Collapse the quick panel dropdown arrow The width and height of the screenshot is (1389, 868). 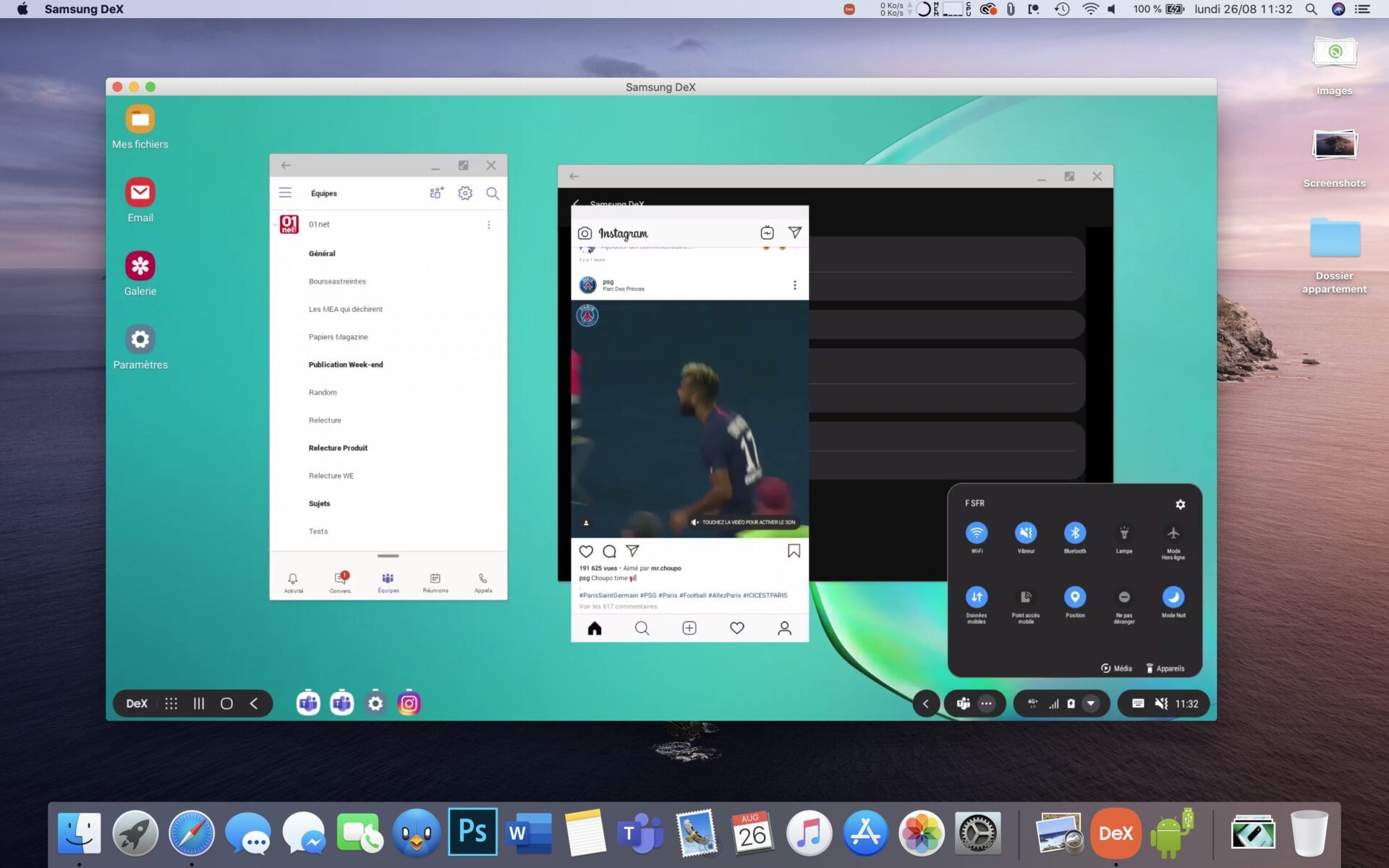pyautogui.click(x=1090, y=704)
